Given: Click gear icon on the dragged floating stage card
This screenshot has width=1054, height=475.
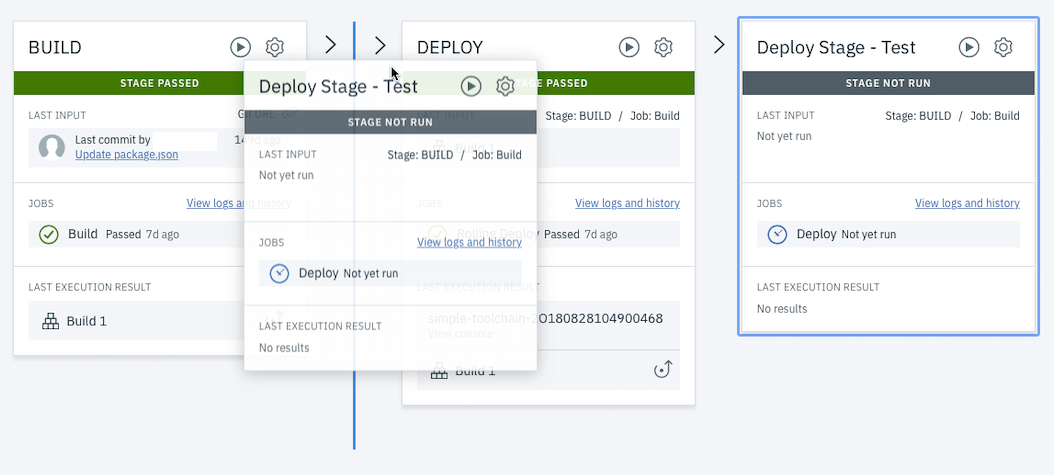Looking at the screenshot, I should point(505,86).
